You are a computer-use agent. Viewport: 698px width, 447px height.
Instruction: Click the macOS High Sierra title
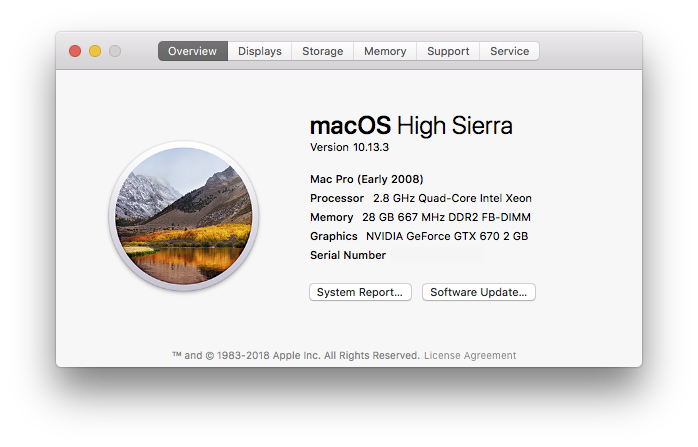(411, 126)
